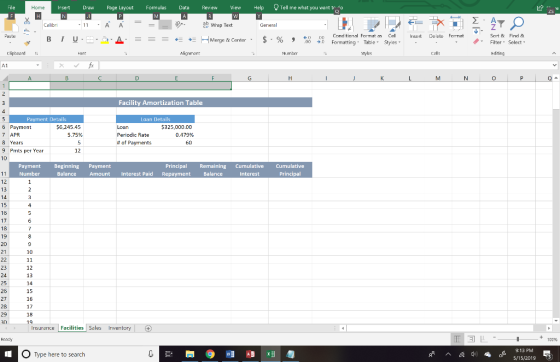
Task: Click the Format Painter brush icon
Action: (27, 43)
